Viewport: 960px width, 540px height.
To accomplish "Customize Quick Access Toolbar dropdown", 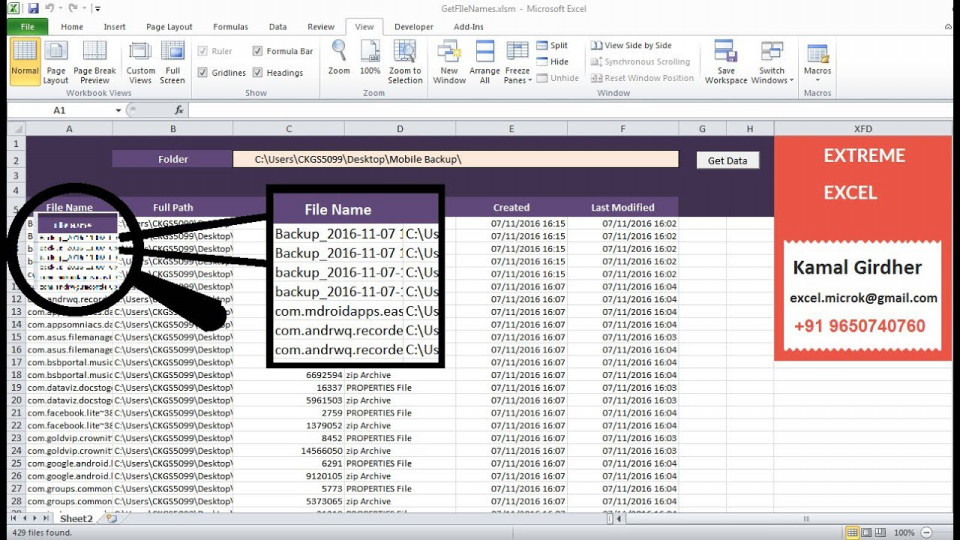I will [98, 9].
